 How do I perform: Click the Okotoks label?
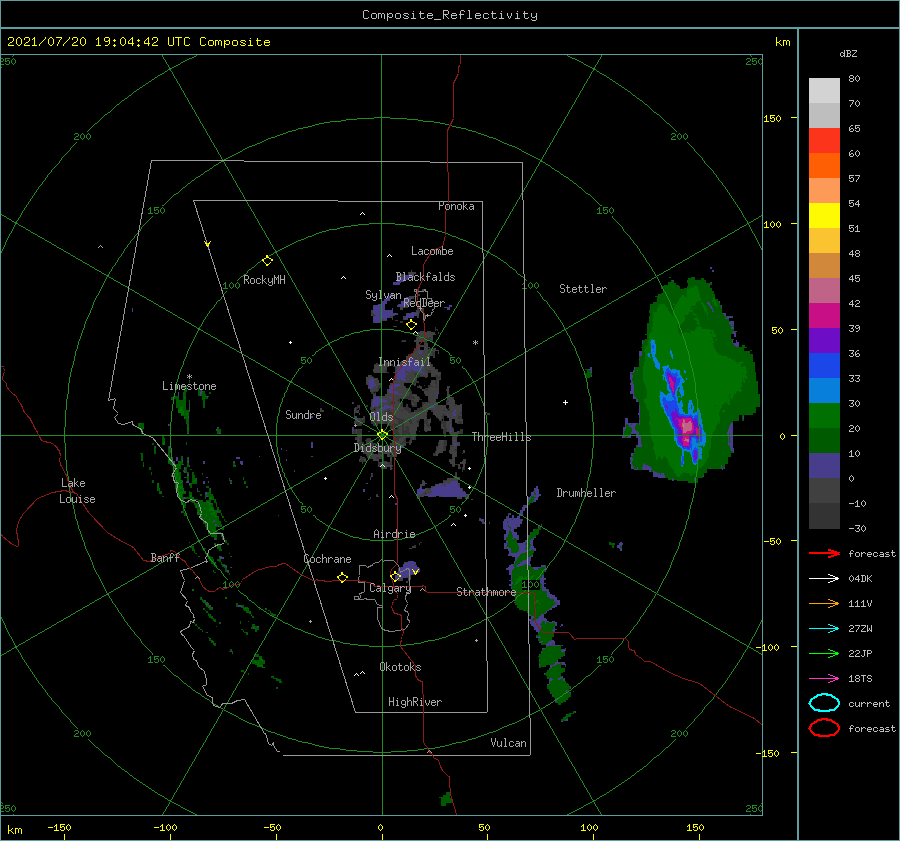(x=400, y=667)
